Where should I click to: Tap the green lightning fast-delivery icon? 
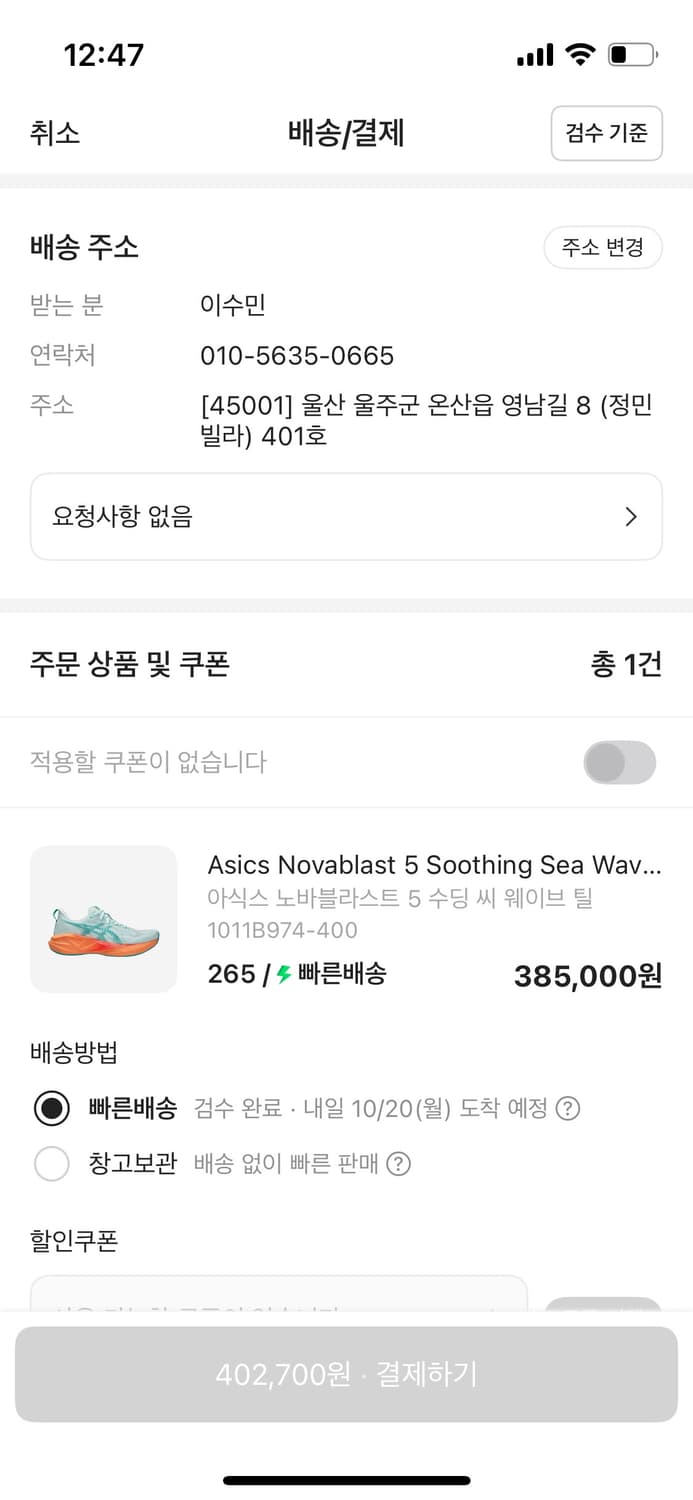(284, 975)
